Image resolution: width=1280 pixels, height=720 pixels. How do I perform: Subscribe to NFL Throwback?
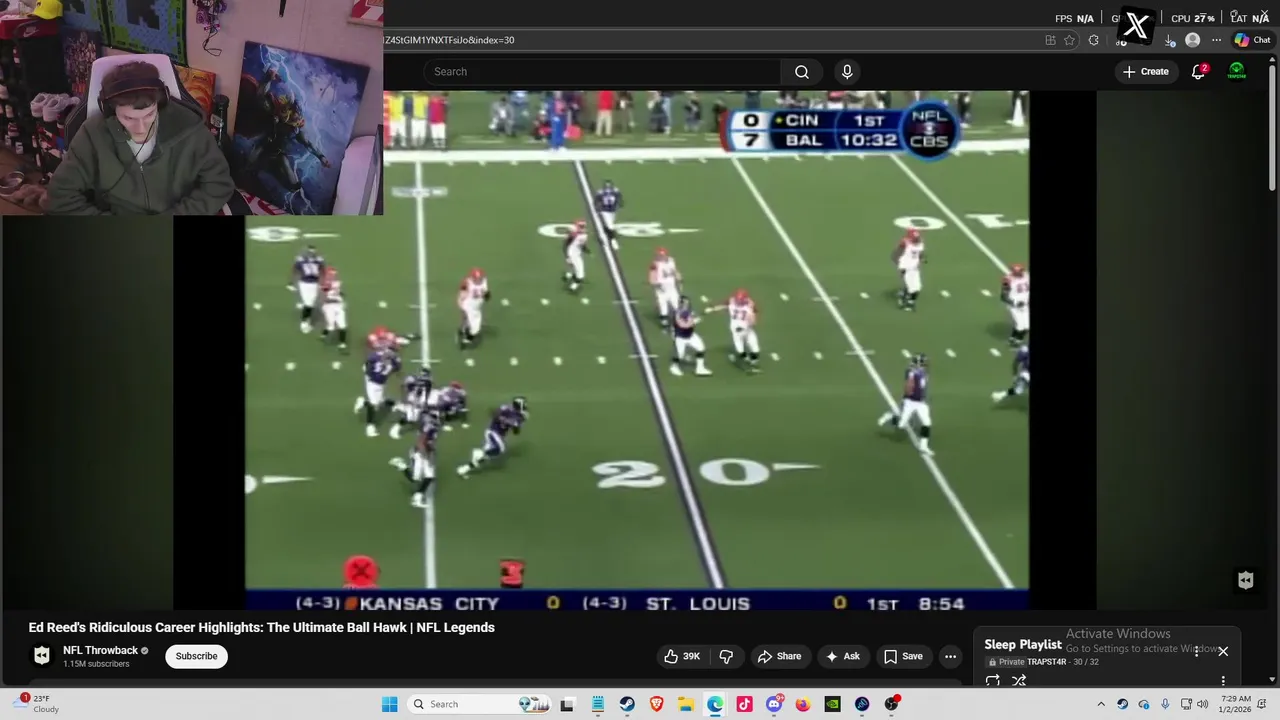196,656
